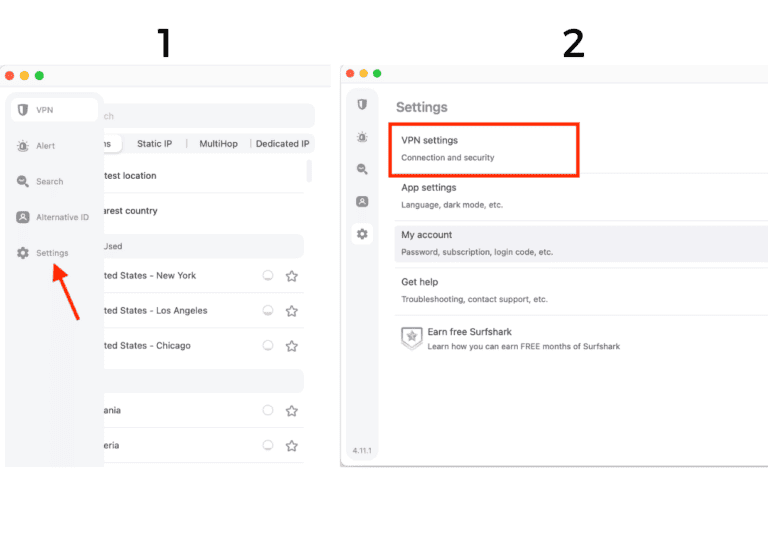Viewport: 768px width, 540px height.
Task: Open VPN settings (Connection and security)
Action: pos(483,149)
